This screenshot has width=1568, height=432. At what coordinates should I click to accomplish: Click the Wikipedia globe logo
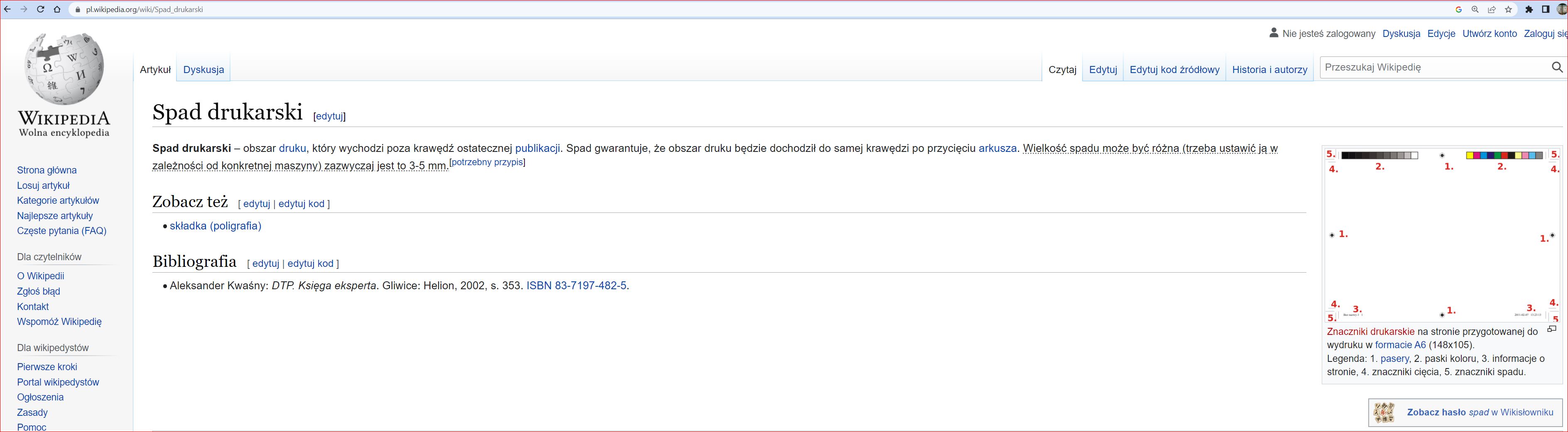pos(64,69)
